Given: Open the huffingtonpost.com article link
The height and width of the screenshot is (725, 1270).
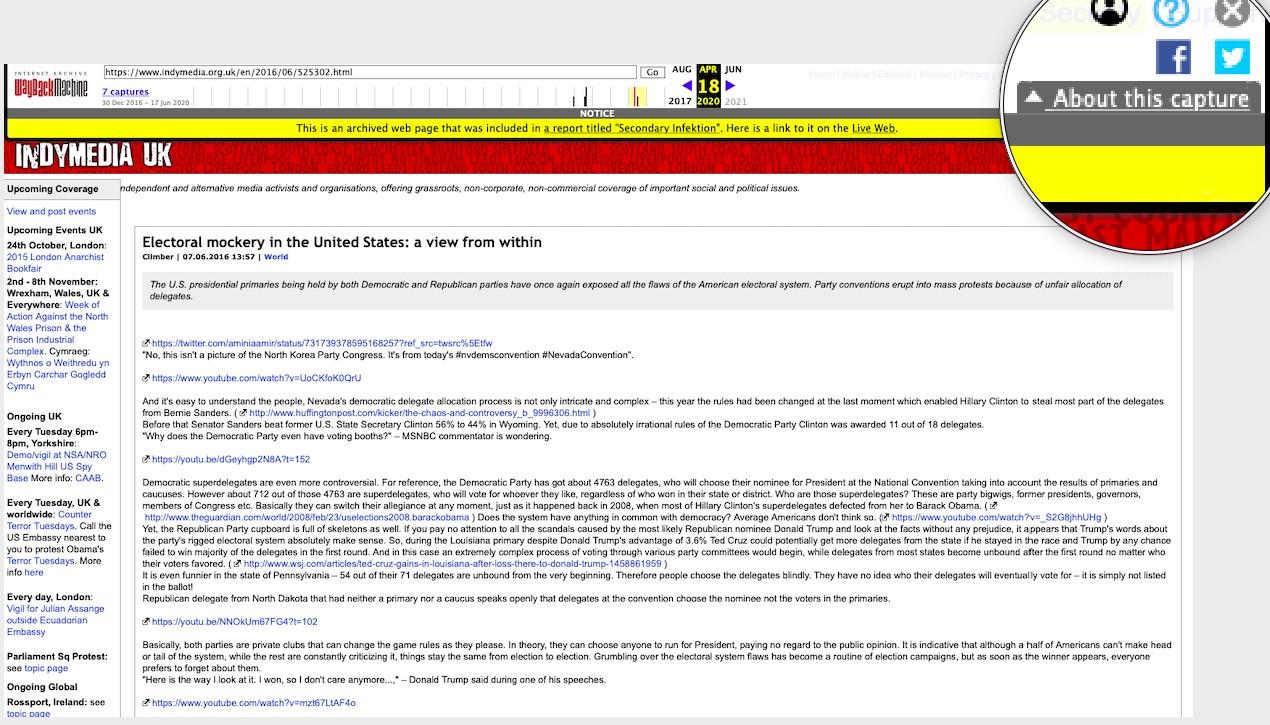Looking at the screenshot, I should tap(419, 413).
